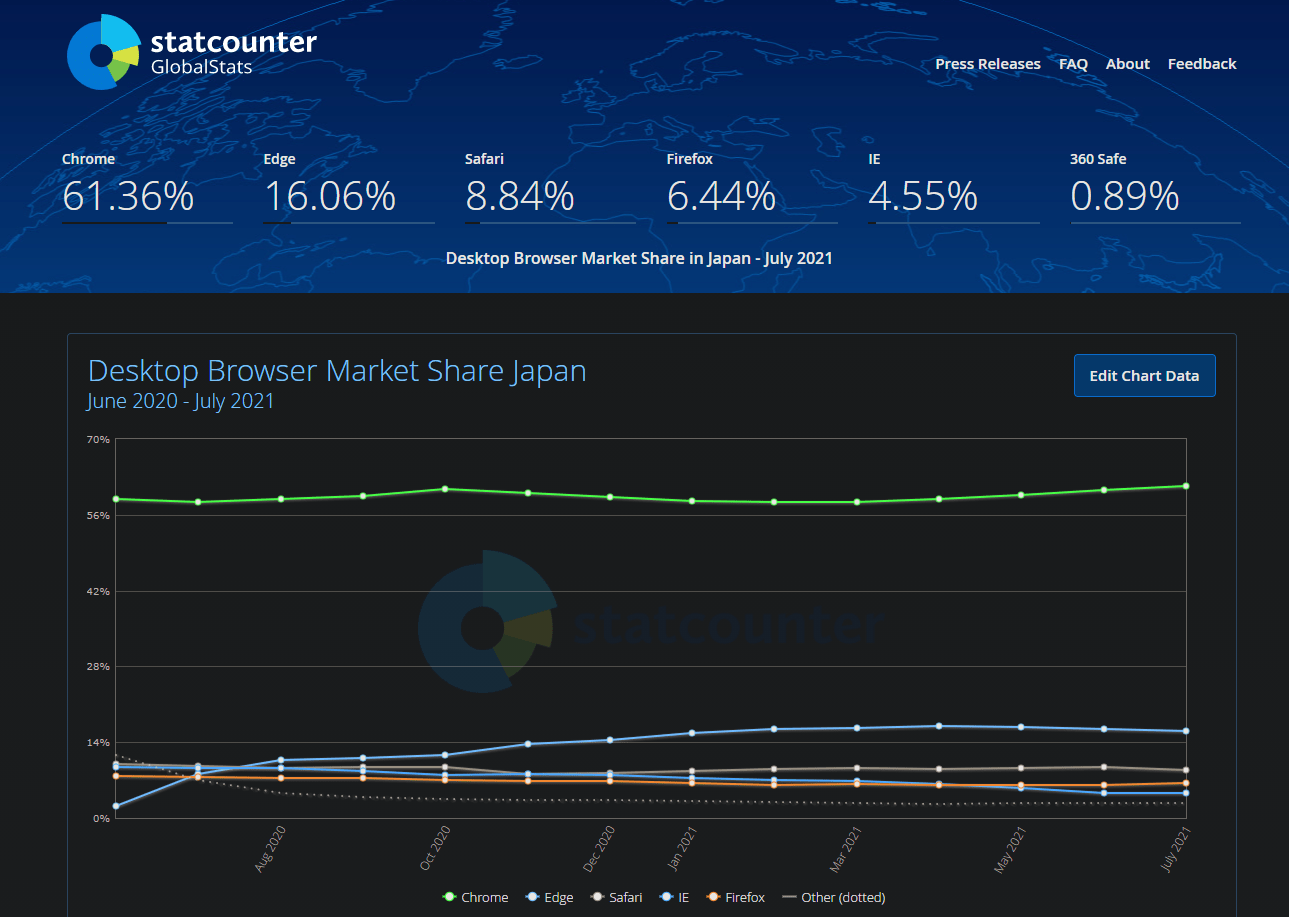Select the IE 4.55% header value

click(923, 196)
